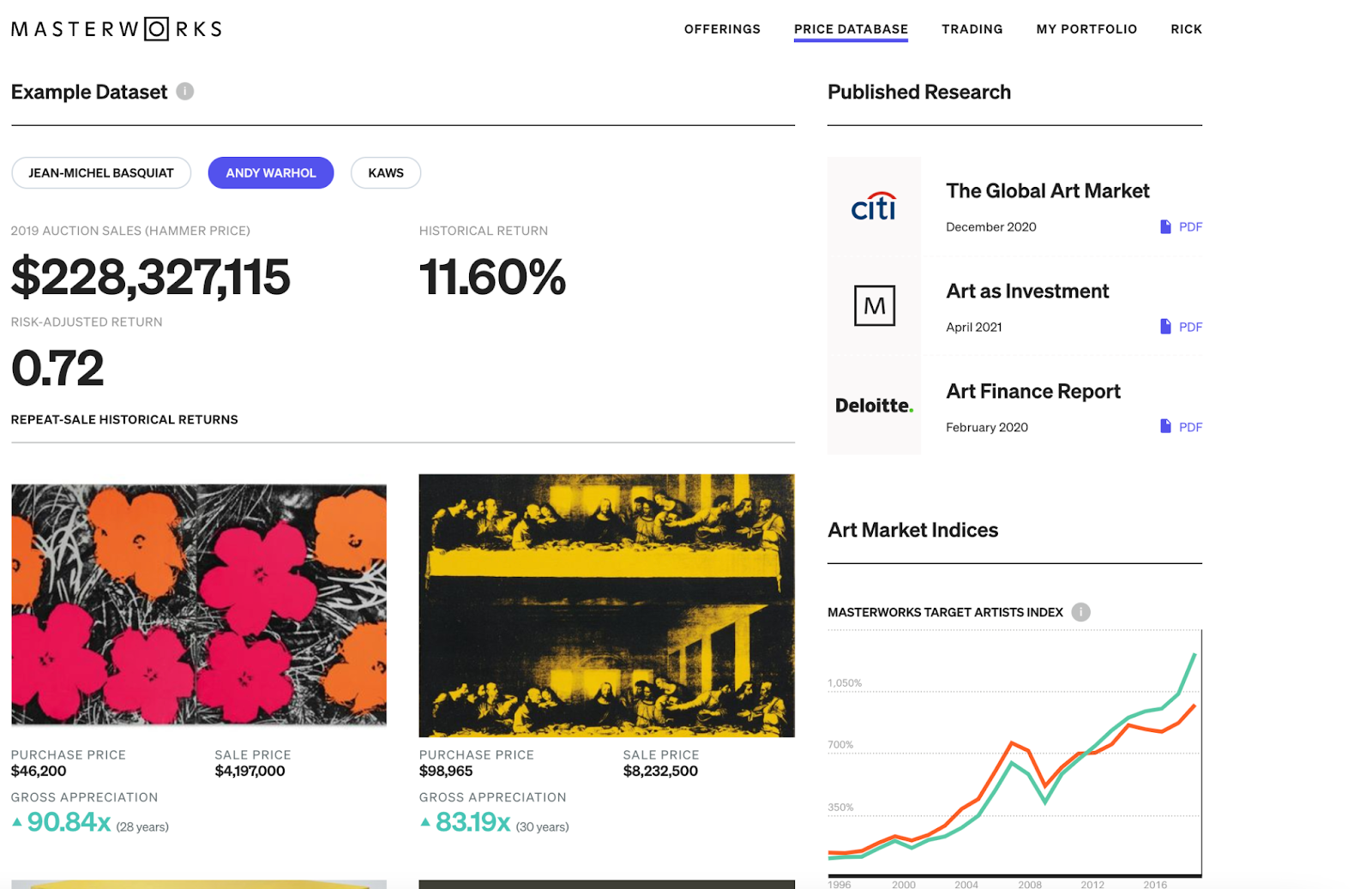1372x889 pixels.
Task: Click PDF file icon for Global Art Market
Action: 1164,226
